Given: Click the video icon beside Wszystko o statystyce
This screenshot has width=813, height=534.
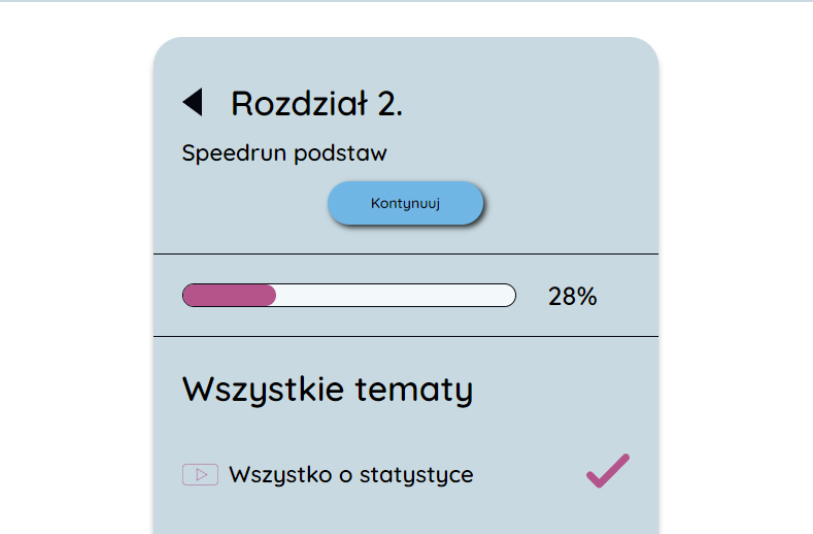Looking at the screenshot, I should coord(200,475).
